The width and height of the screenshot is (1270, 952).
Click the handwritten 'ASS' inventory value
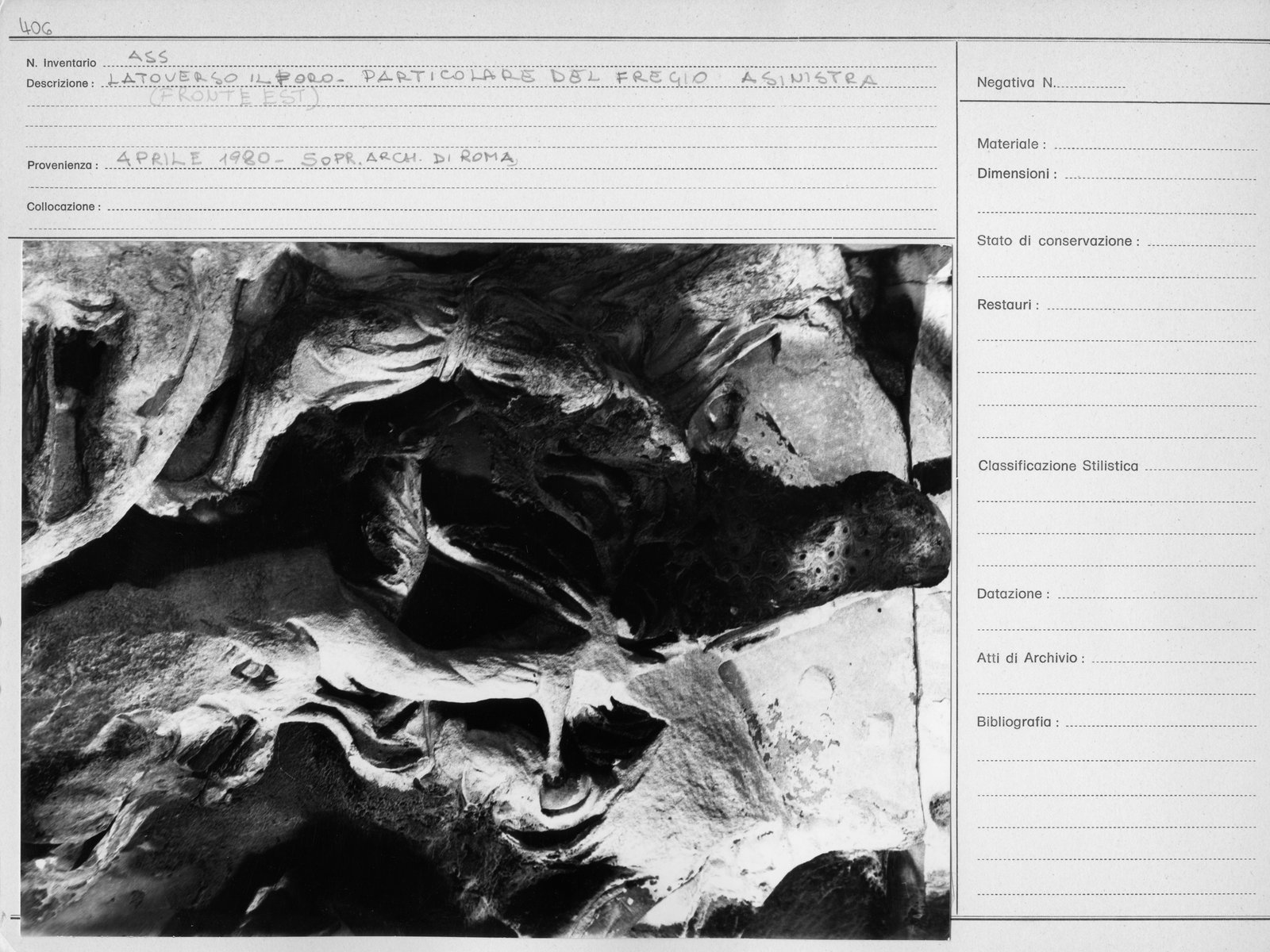[x=148, y=56]
